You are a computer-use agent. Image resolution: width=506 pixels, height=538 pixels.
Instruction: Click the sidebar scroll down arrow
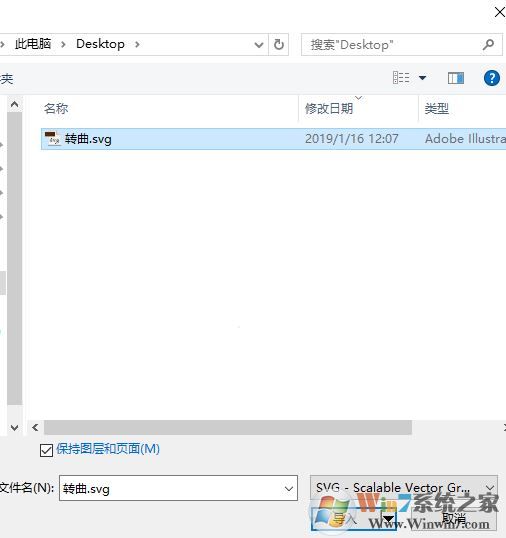(14, 428)
